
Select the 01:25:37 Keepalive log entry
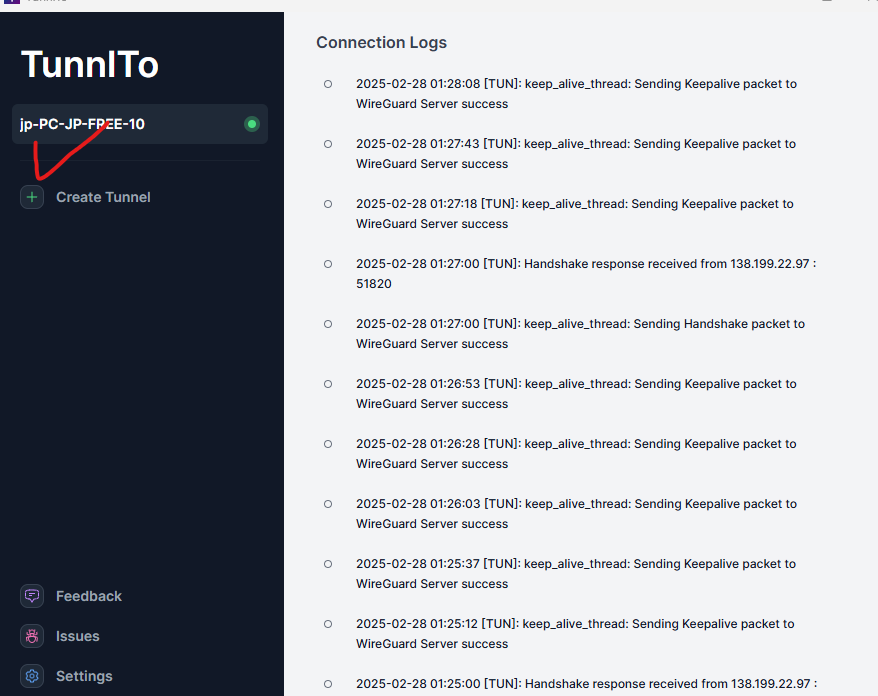576,573
